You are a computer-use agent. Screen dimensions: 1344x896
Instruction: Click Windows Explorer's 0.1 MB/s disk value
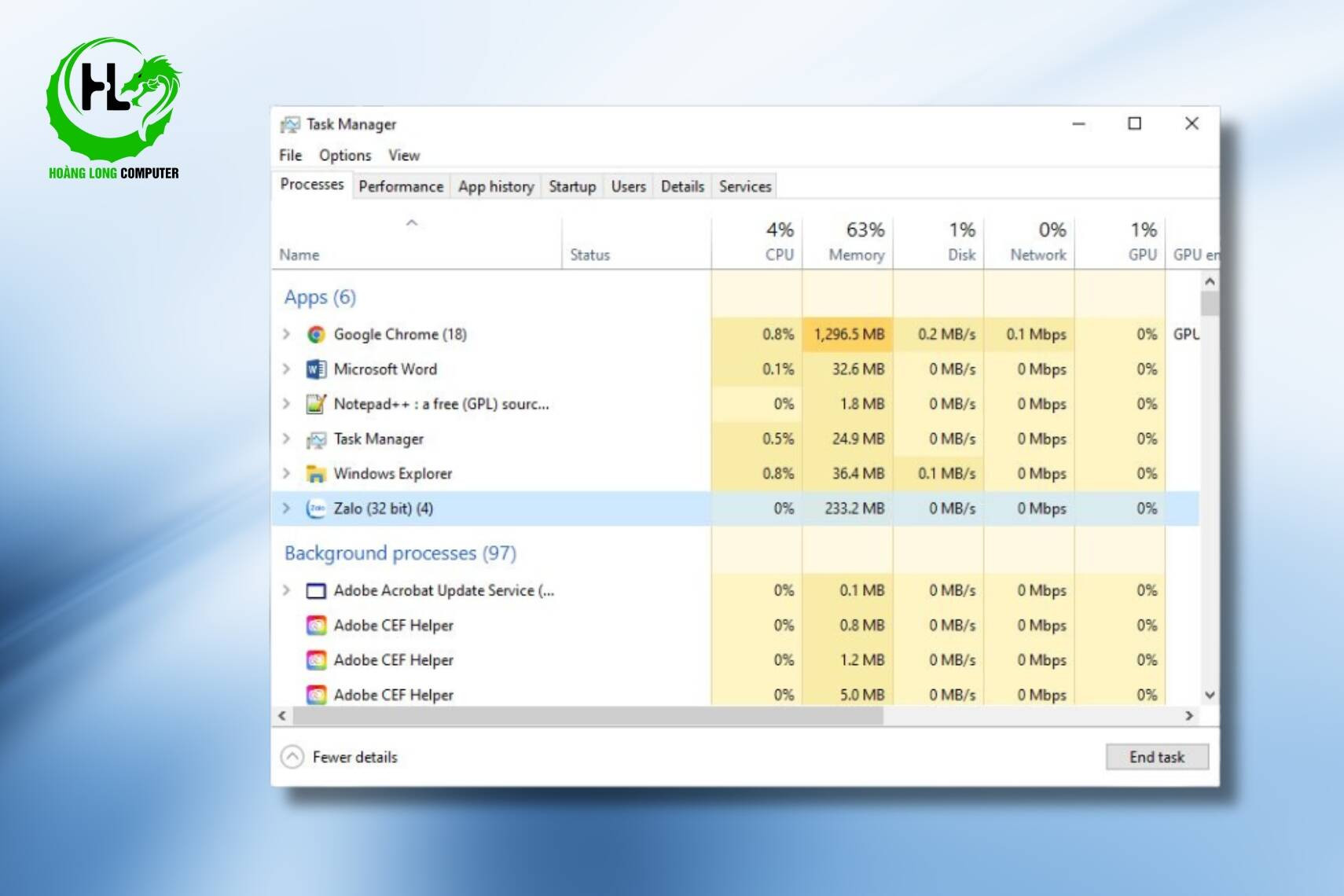(946, 473)
